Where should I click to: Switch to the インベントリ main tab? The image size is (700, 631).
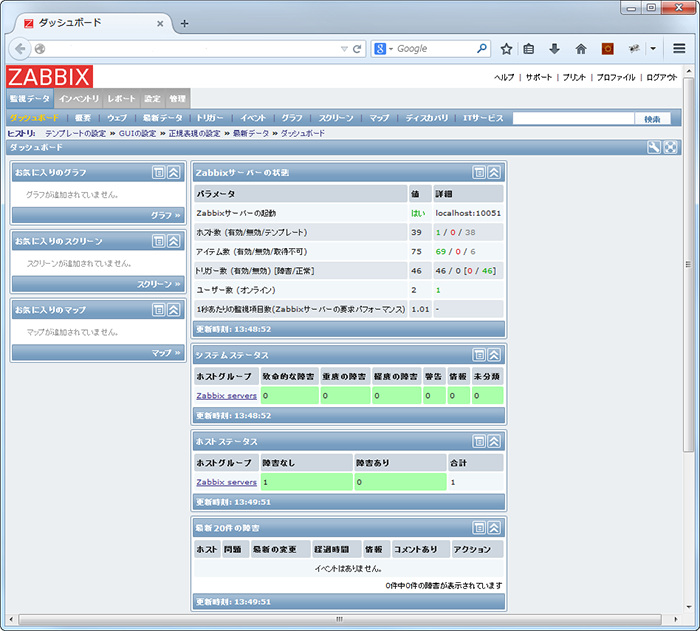78,99
